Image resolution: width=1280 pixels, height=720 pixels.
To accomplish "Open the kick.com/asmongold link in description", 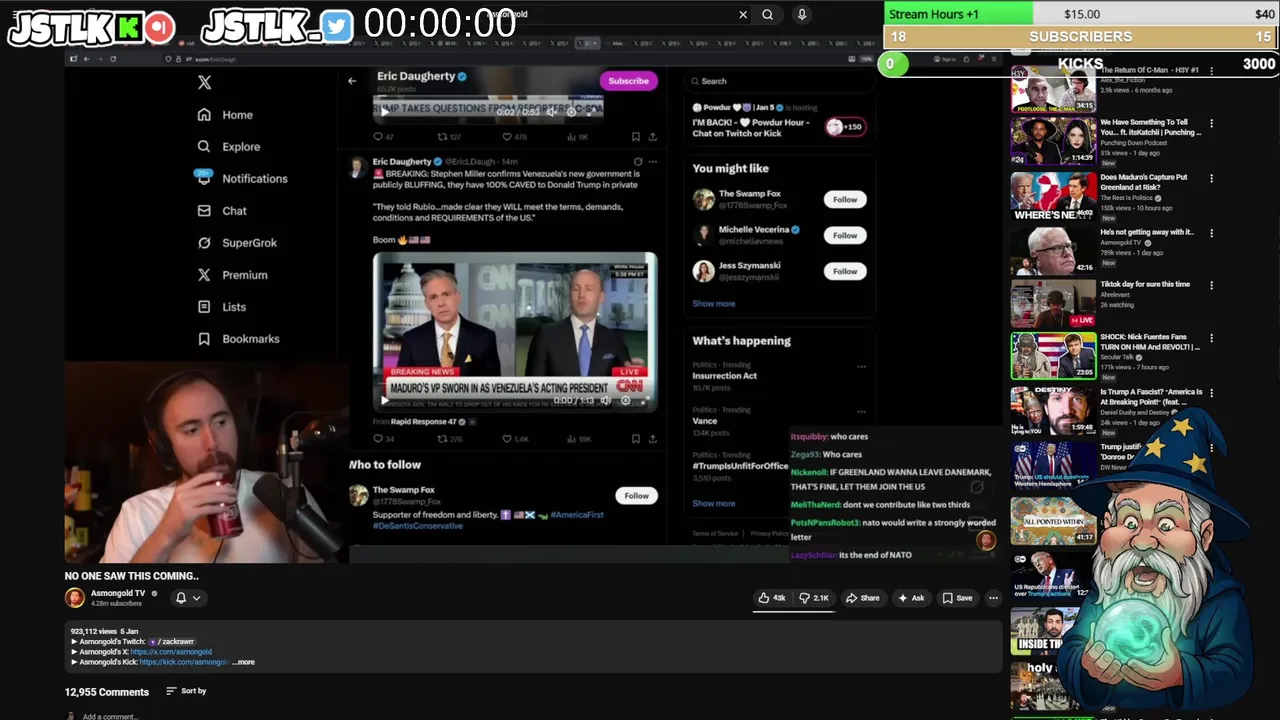I will pos(183,662).
